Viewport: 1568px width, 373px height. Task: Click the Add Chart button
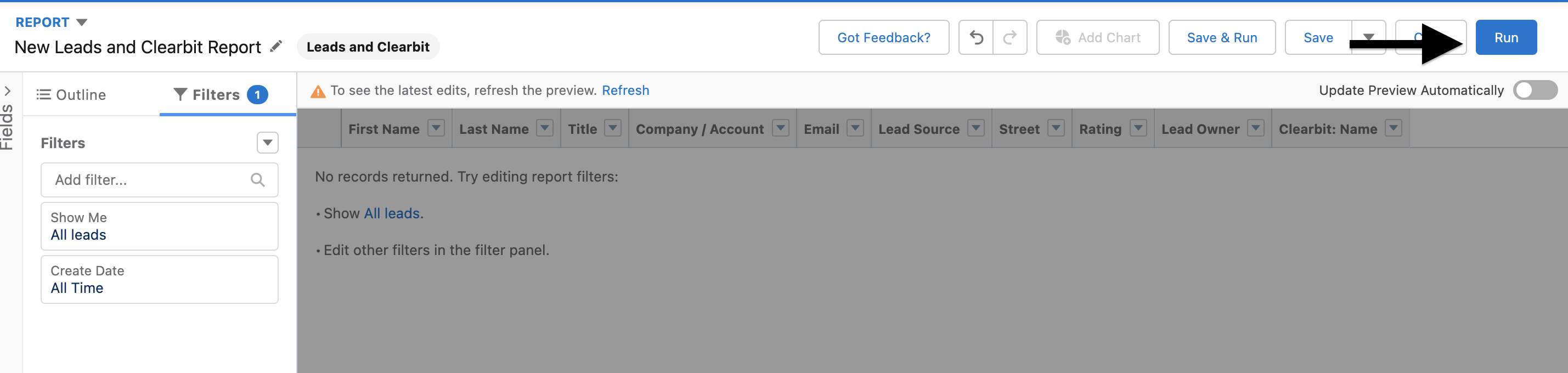point(1097,38)
